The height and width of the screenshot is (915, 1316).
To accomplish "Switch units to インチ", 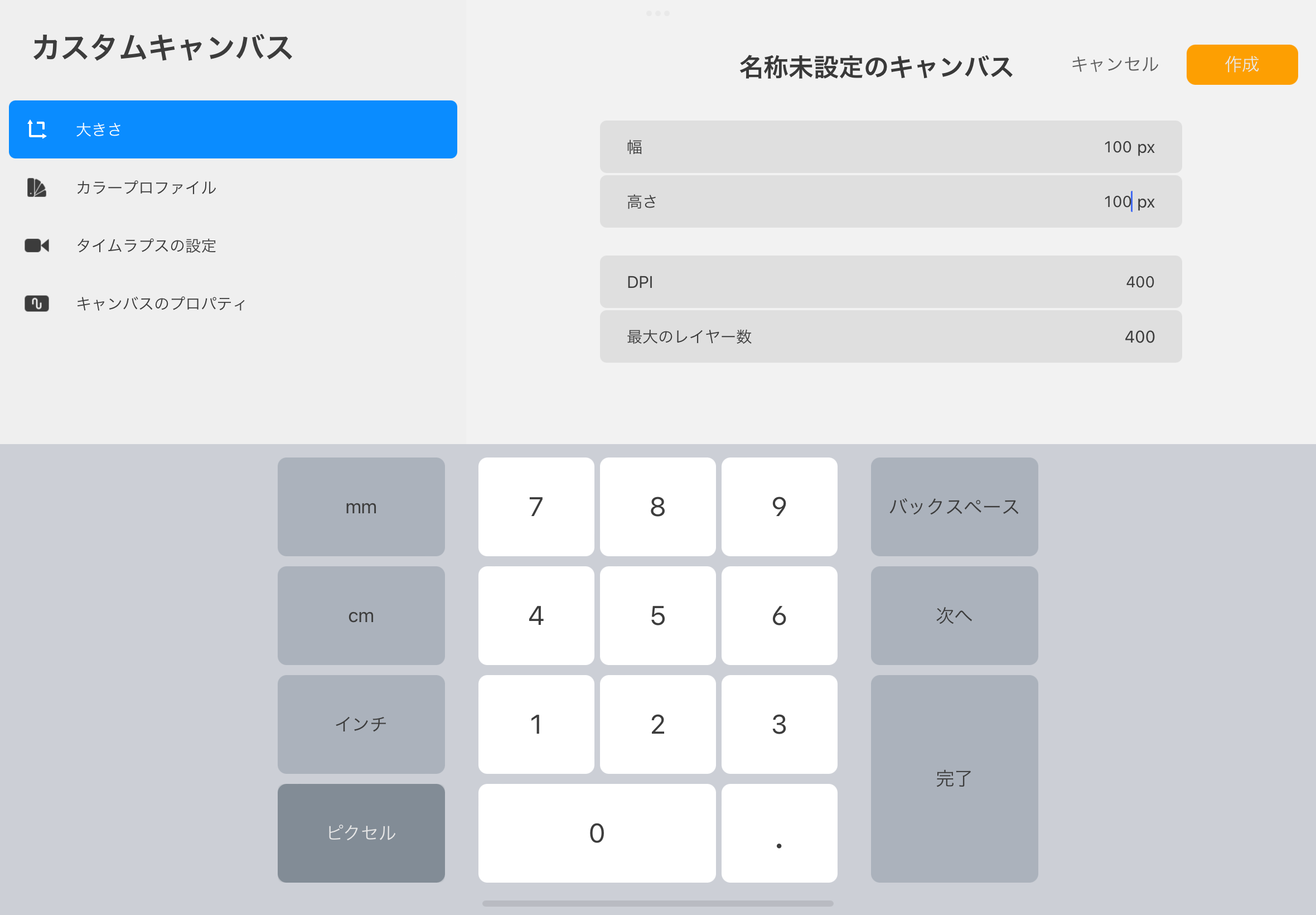I will 361,724.
